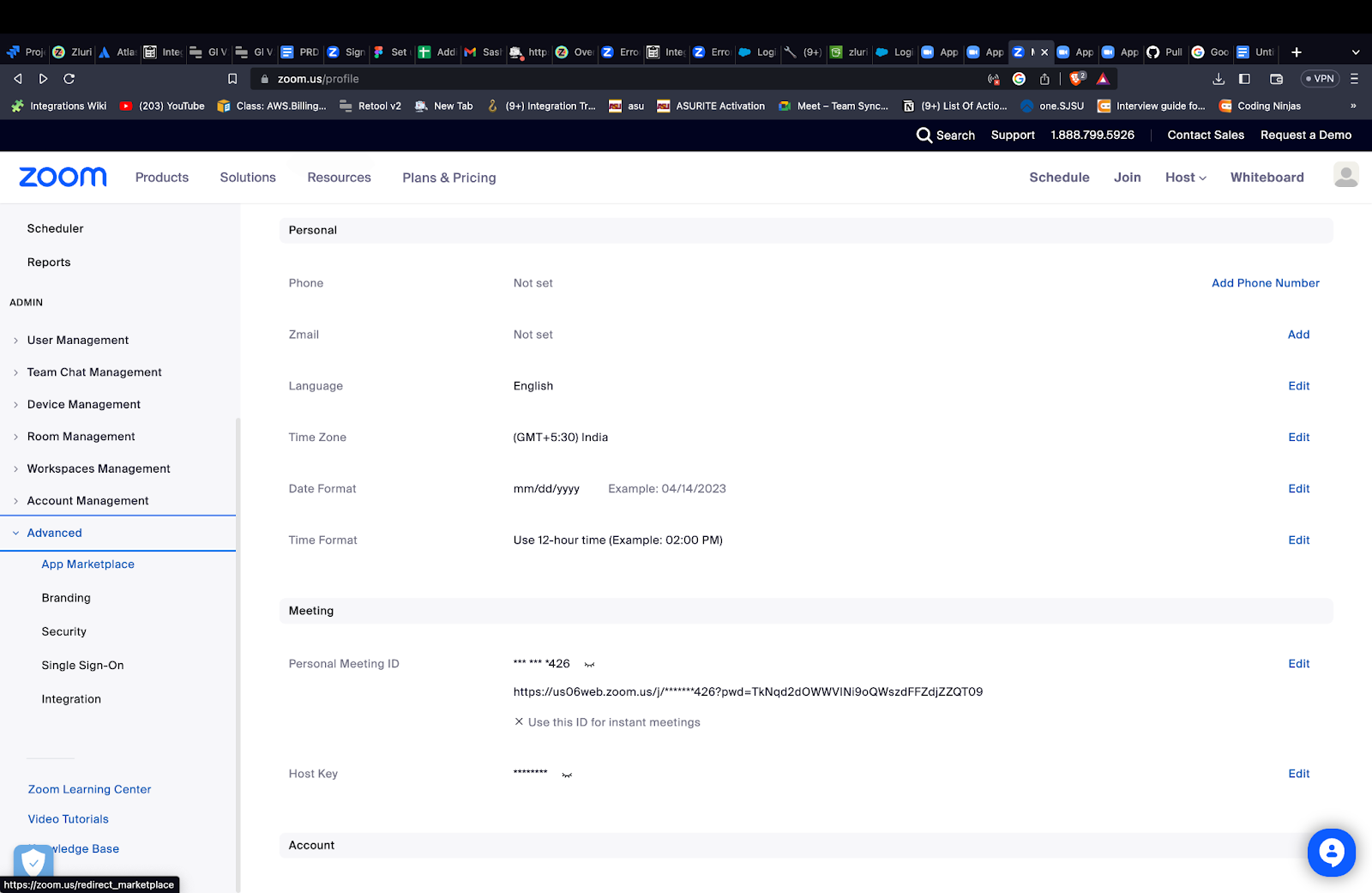Screen dimensions: 1372x893
Task: Click Add for Zmail
Action: click(1298, 335)
